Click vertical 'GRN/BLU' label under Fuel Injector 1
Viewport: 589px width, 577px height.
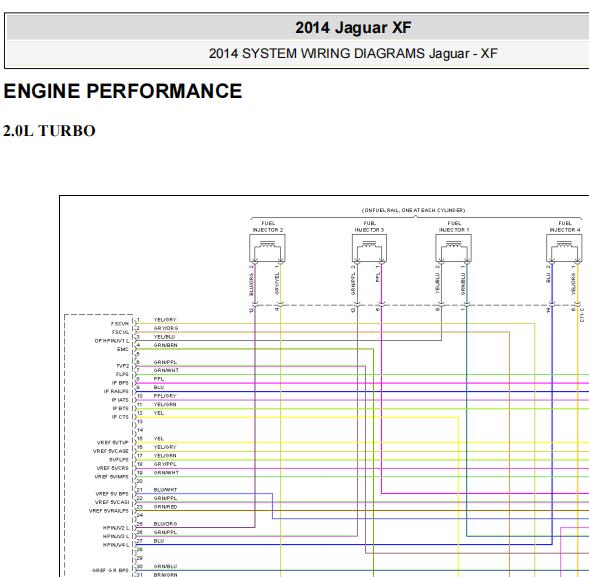[x=463, y=284]
